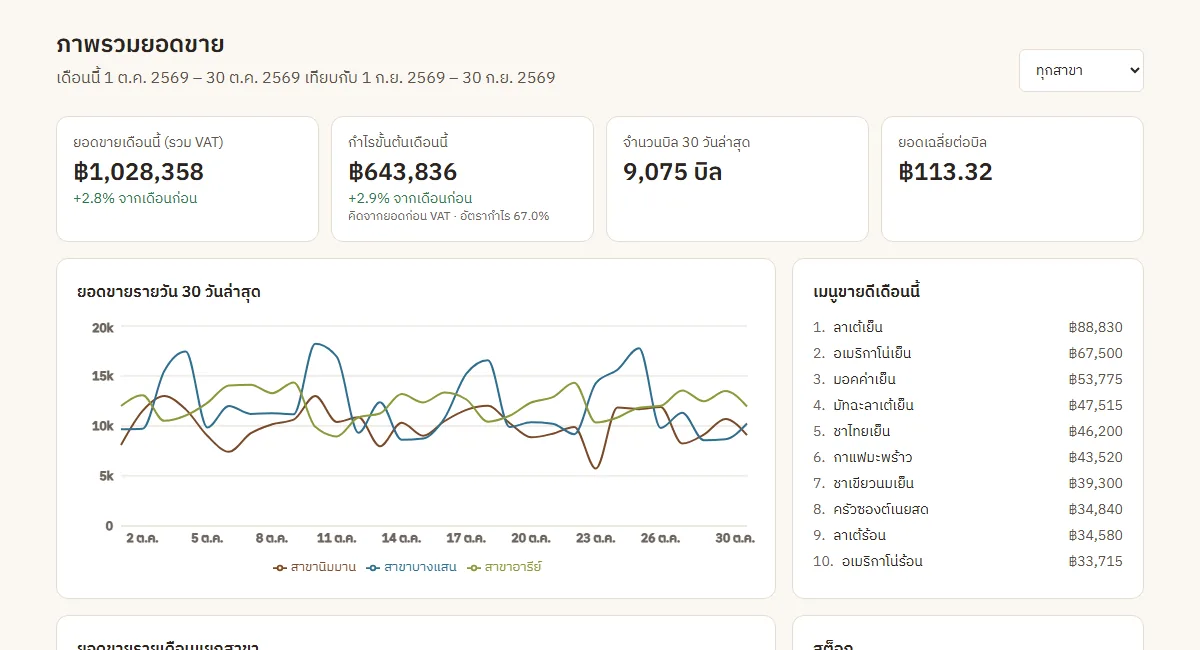Screen dimensions: 1200x650
Task: Toggle สาขาอารีย์ series in chart legend
Action: (x=504, y=567)
